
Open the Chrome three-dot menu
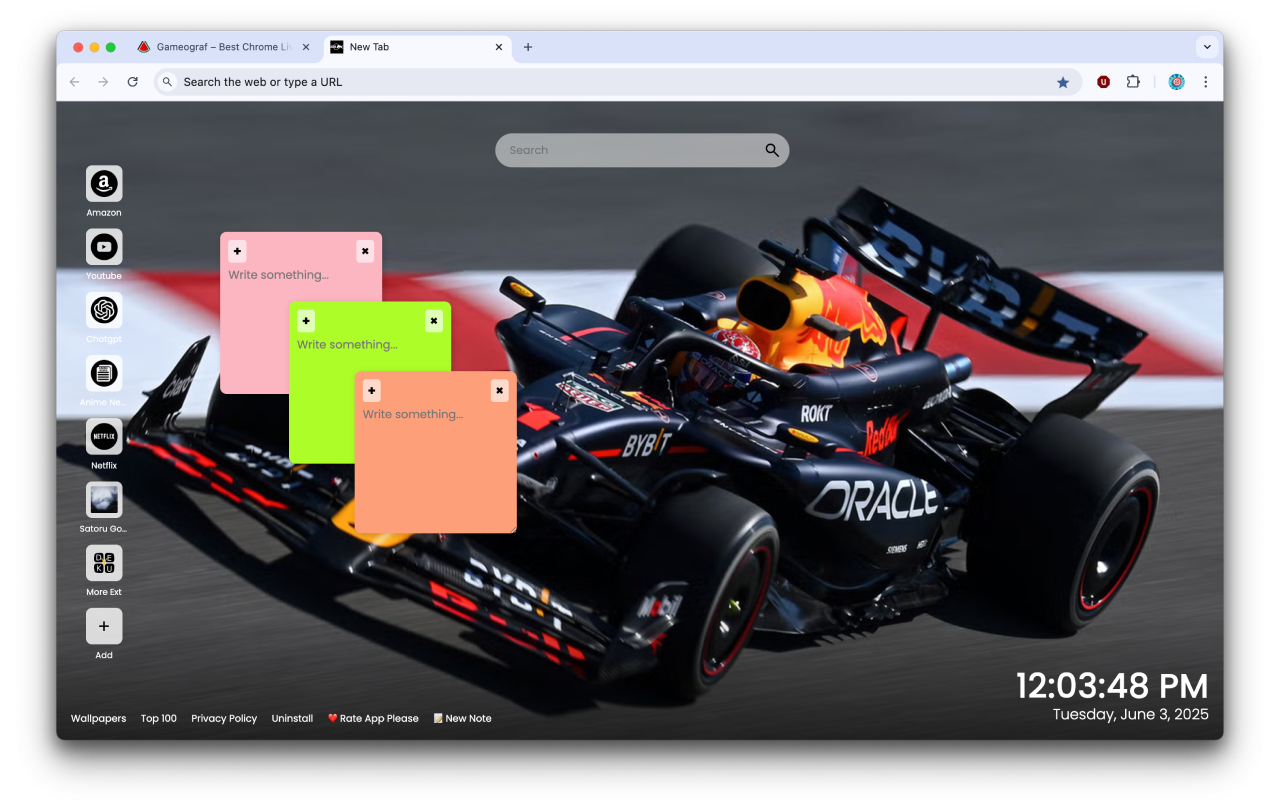point(1205,81)
